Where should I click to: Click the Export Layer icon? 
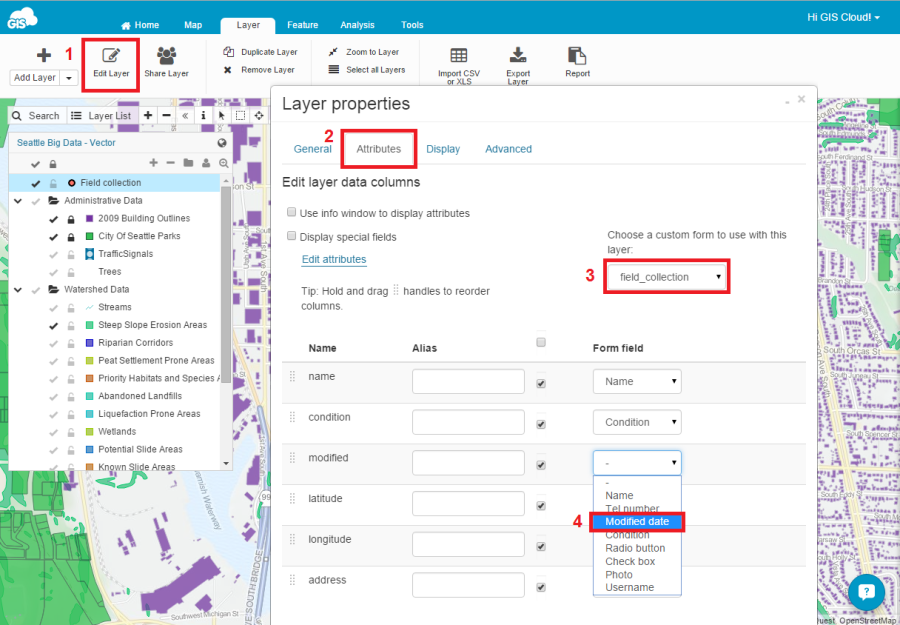[518, 56]
